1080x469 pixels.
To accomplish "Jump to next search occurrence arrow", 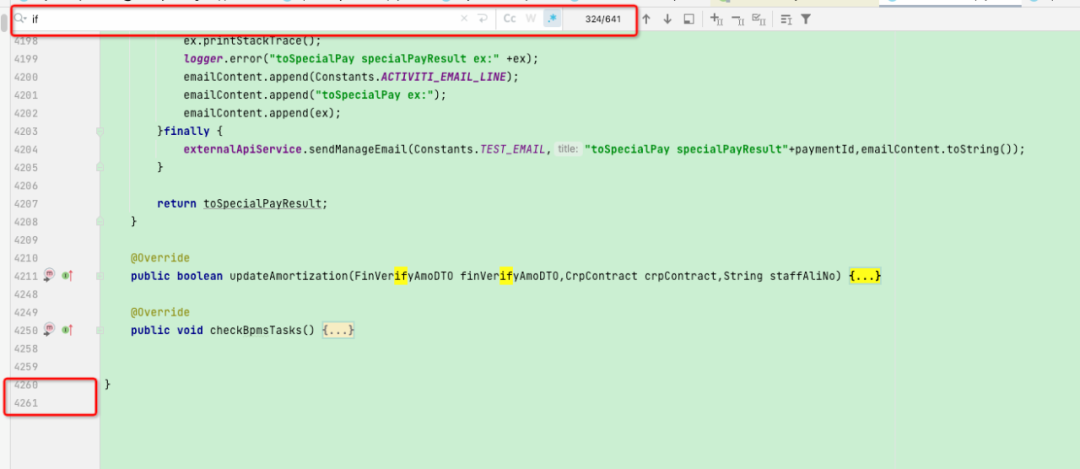I will tap(667, 19).
